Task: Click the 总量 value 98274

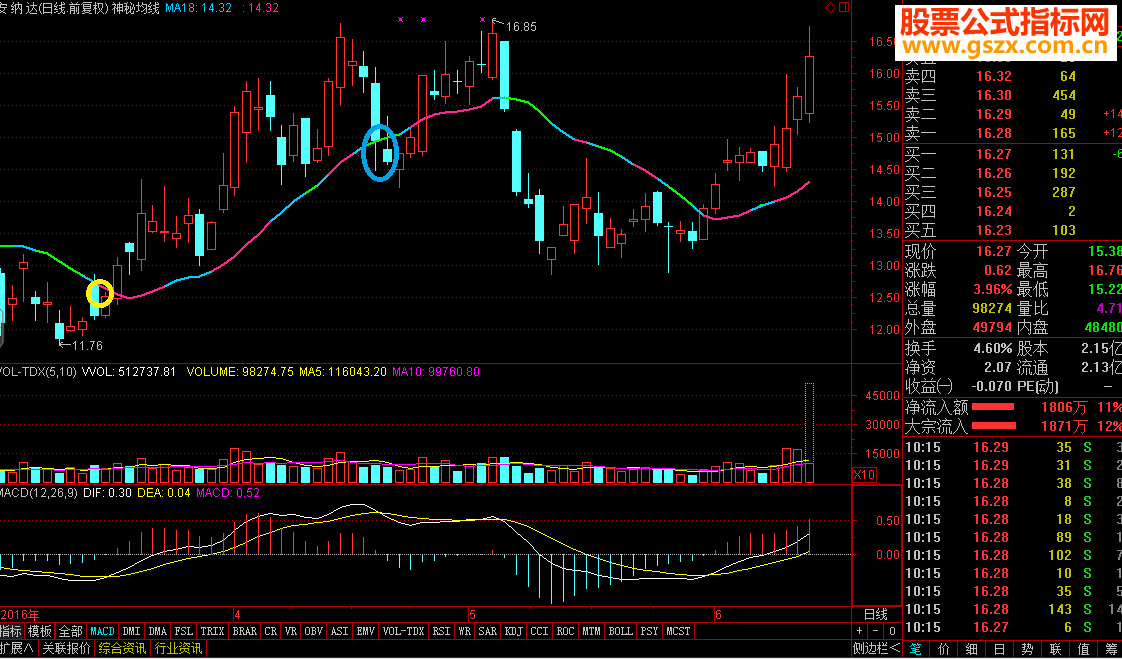Action: click(x=992, y=309)
